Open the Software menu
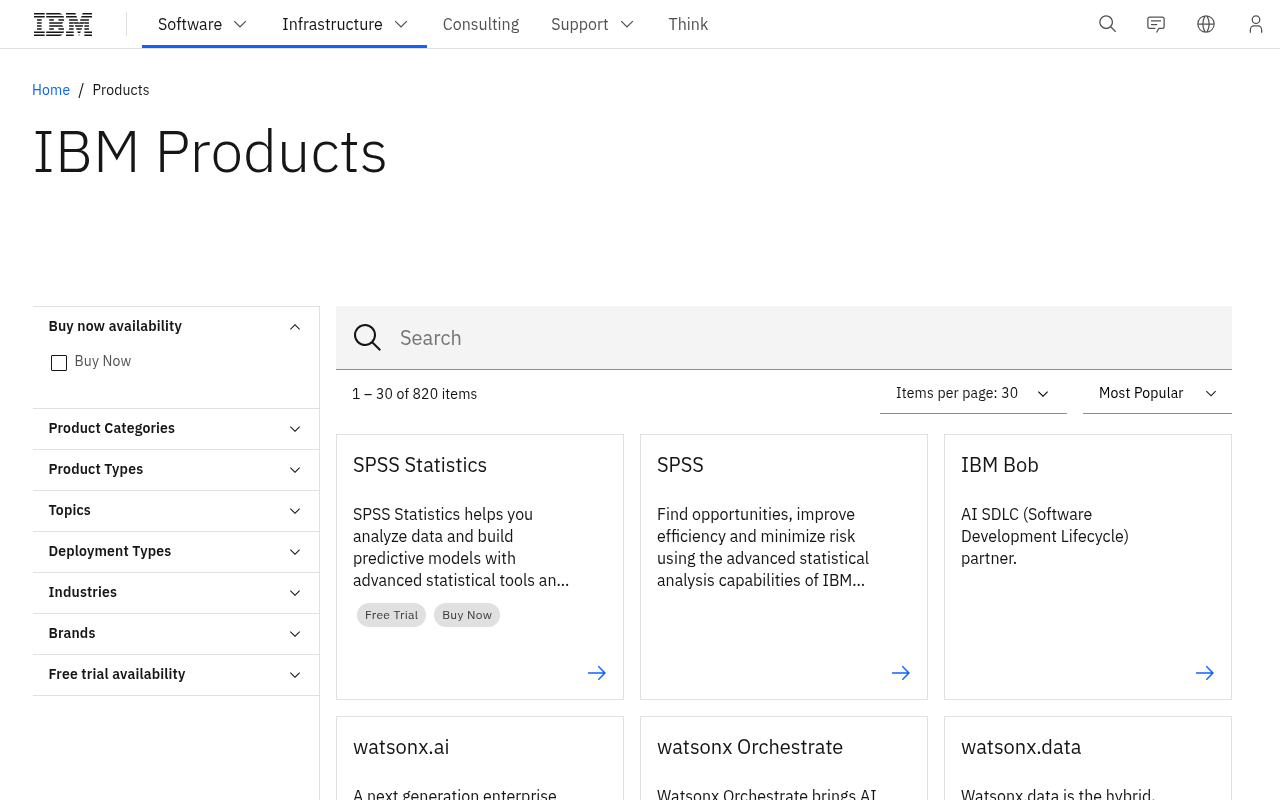Image resolution: width=1280 pixels, height=800 pixels. click(x=203, y=24)
